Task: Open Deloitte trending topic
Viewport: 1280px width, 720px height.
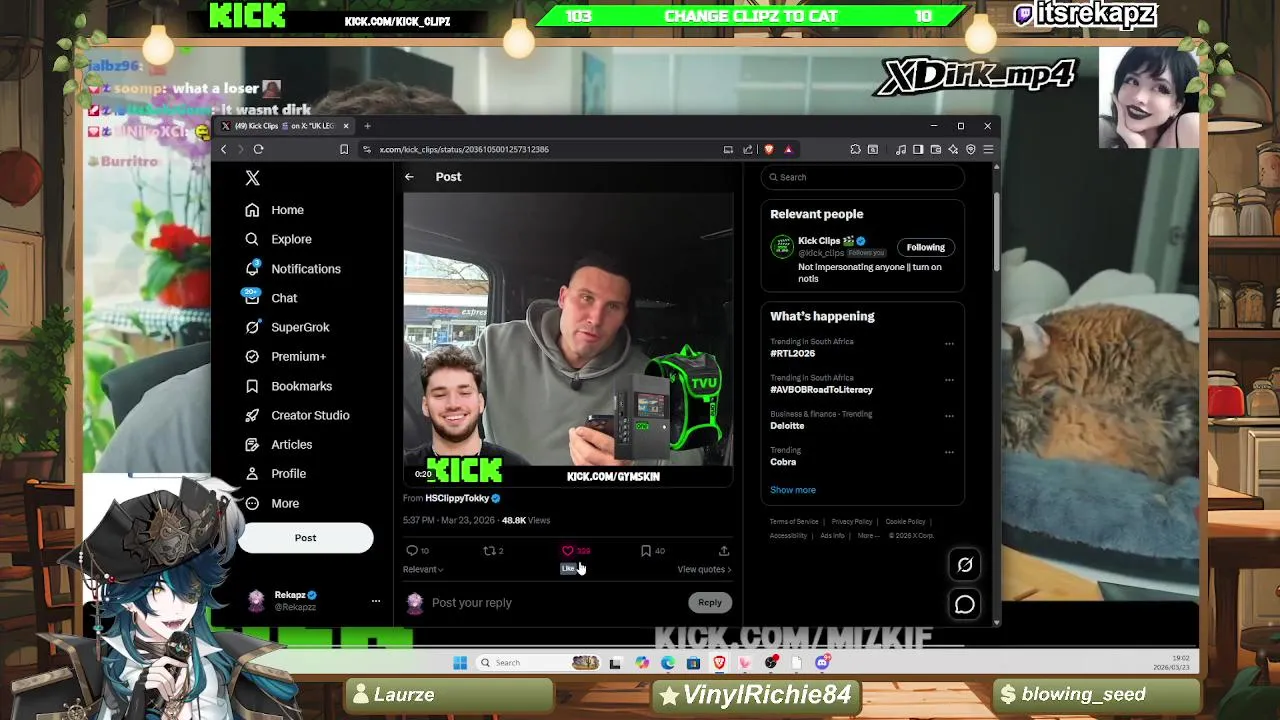Action: 787,426
